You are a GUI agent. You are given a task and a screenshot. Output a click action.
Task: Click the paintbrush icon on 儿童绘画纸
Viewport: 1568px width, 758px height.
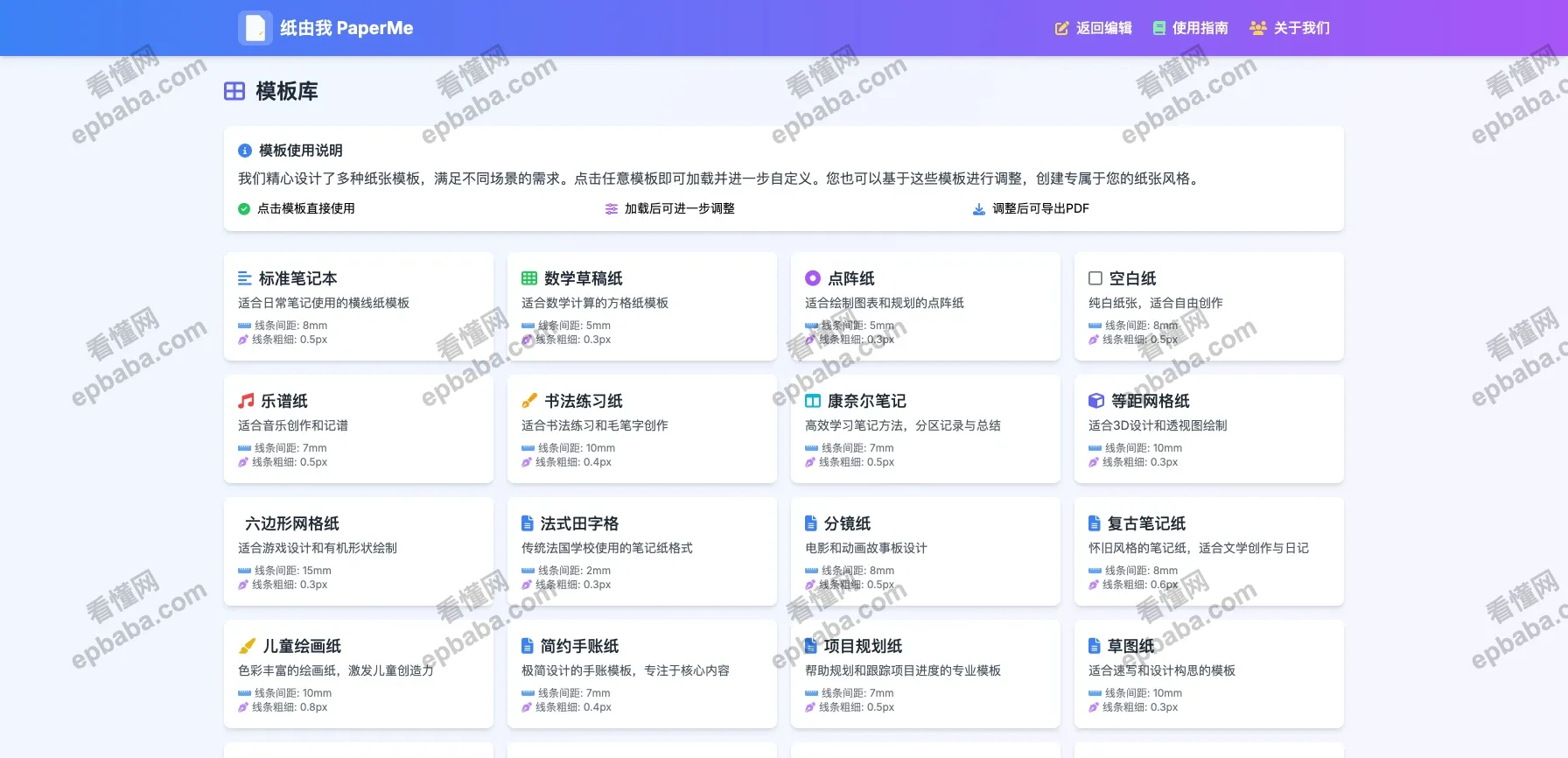click(x=248, y=646)
